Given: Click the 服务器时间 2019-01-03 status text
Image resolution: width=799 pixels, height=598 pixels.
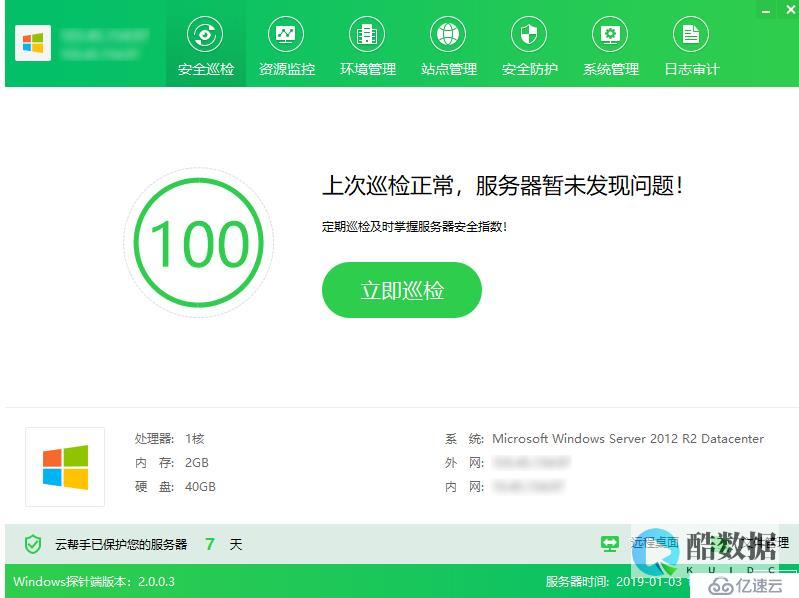Looking at the screenshot, I should [614, 581].
